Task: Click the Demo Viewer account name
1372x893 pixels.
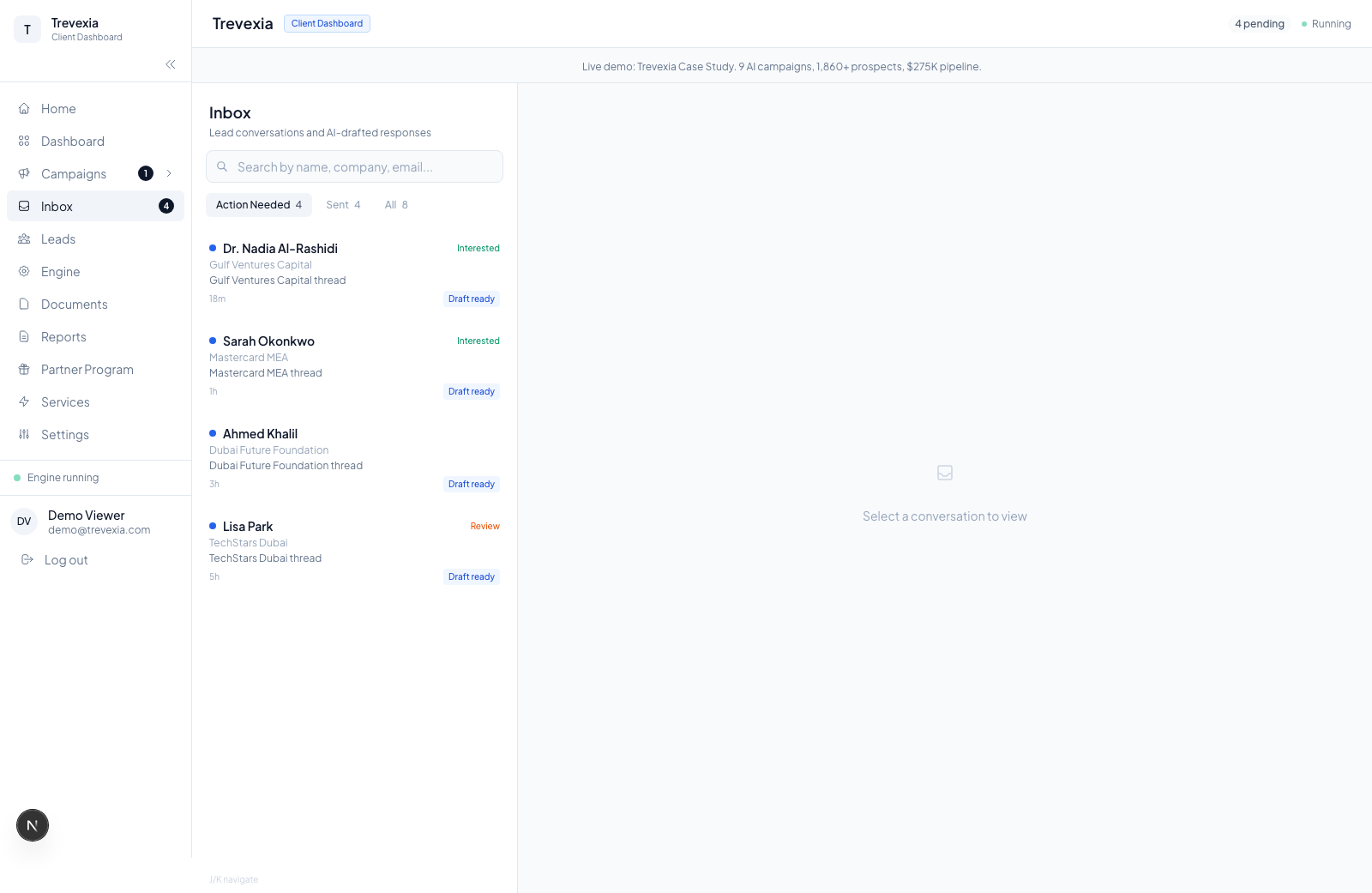Action: pyautogui.click(x=87, y=516)
